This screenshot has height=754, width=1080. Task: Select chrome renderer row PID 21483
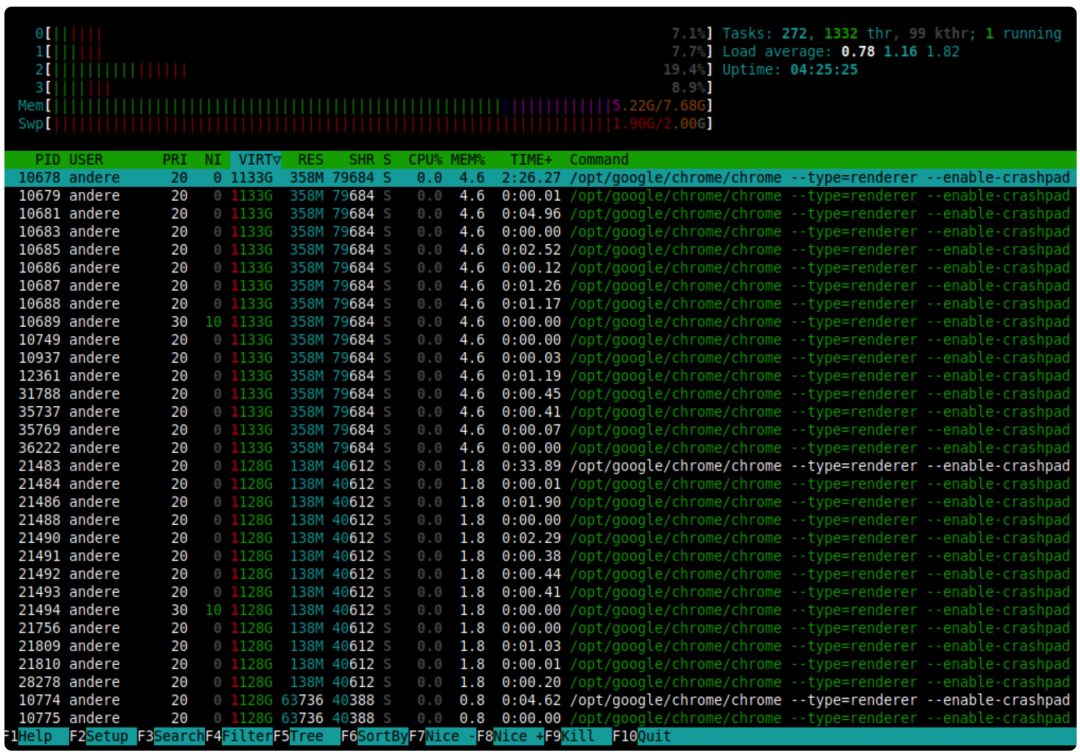(x=540, y=466)
